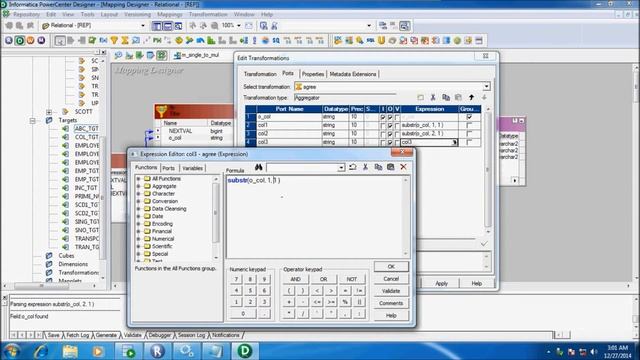Switch to Variables tab in Expression Editor
The height and width of the screenshot is (360, 640).
(x=192, y=168)
